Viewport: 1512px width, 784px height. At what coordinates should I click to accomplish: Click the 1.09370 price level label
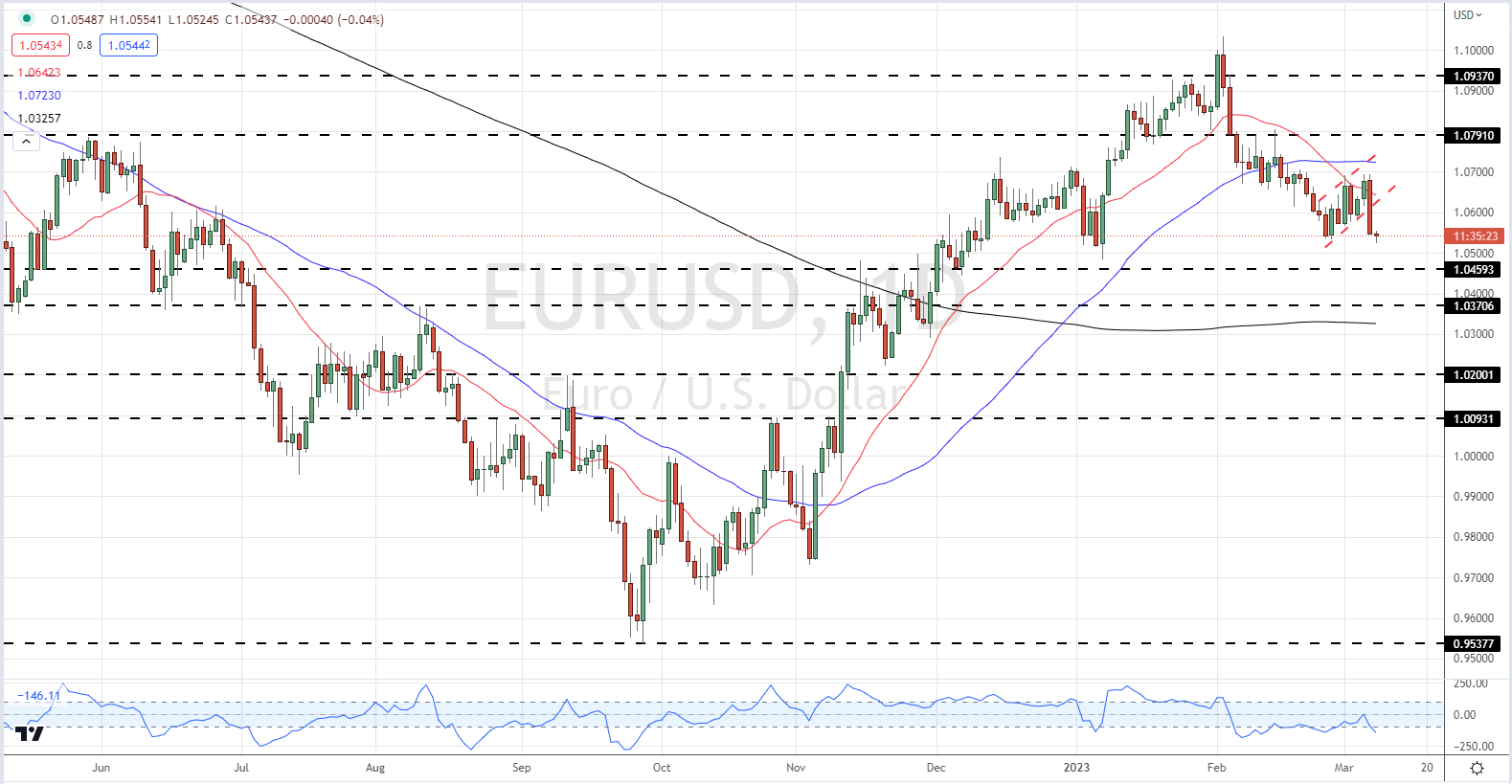(x=1474, y=77)
